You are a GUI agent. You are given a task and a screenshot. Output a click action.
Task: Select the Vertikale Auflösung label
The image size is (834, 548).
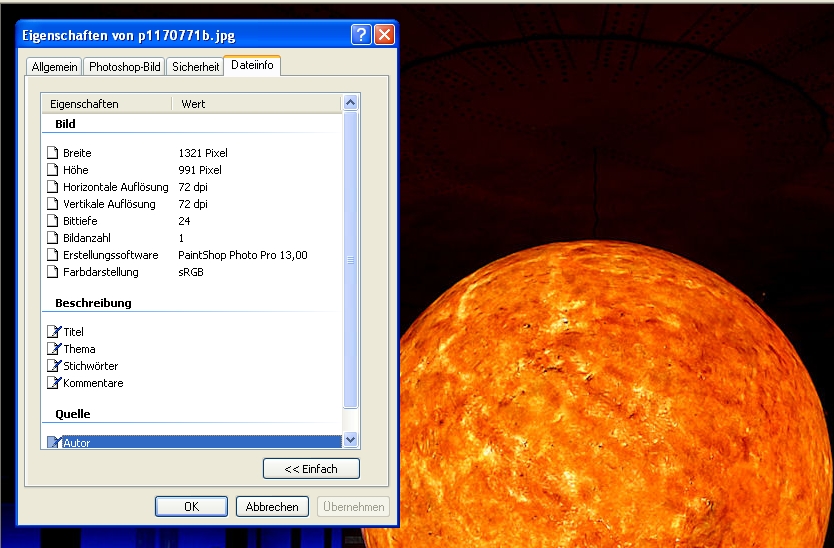coord(109,204)
